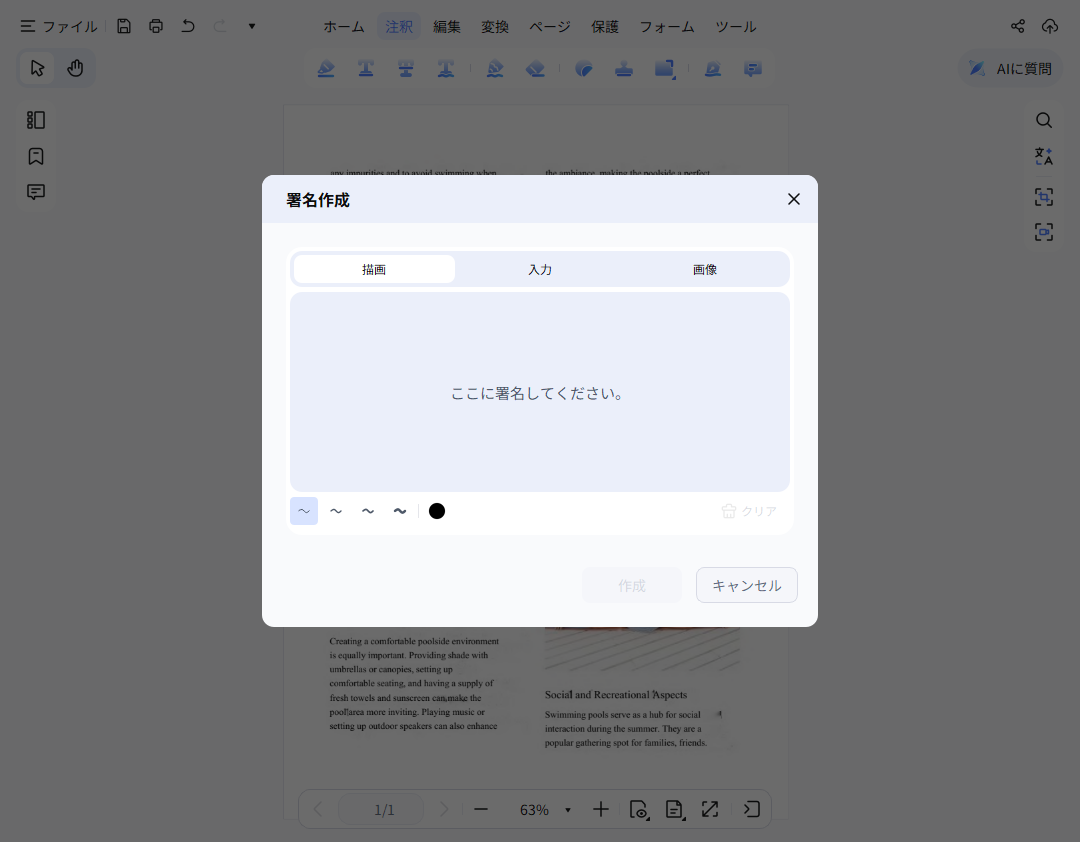Open the 変換 menu
1080x842 pixels.
coord(494,27)
